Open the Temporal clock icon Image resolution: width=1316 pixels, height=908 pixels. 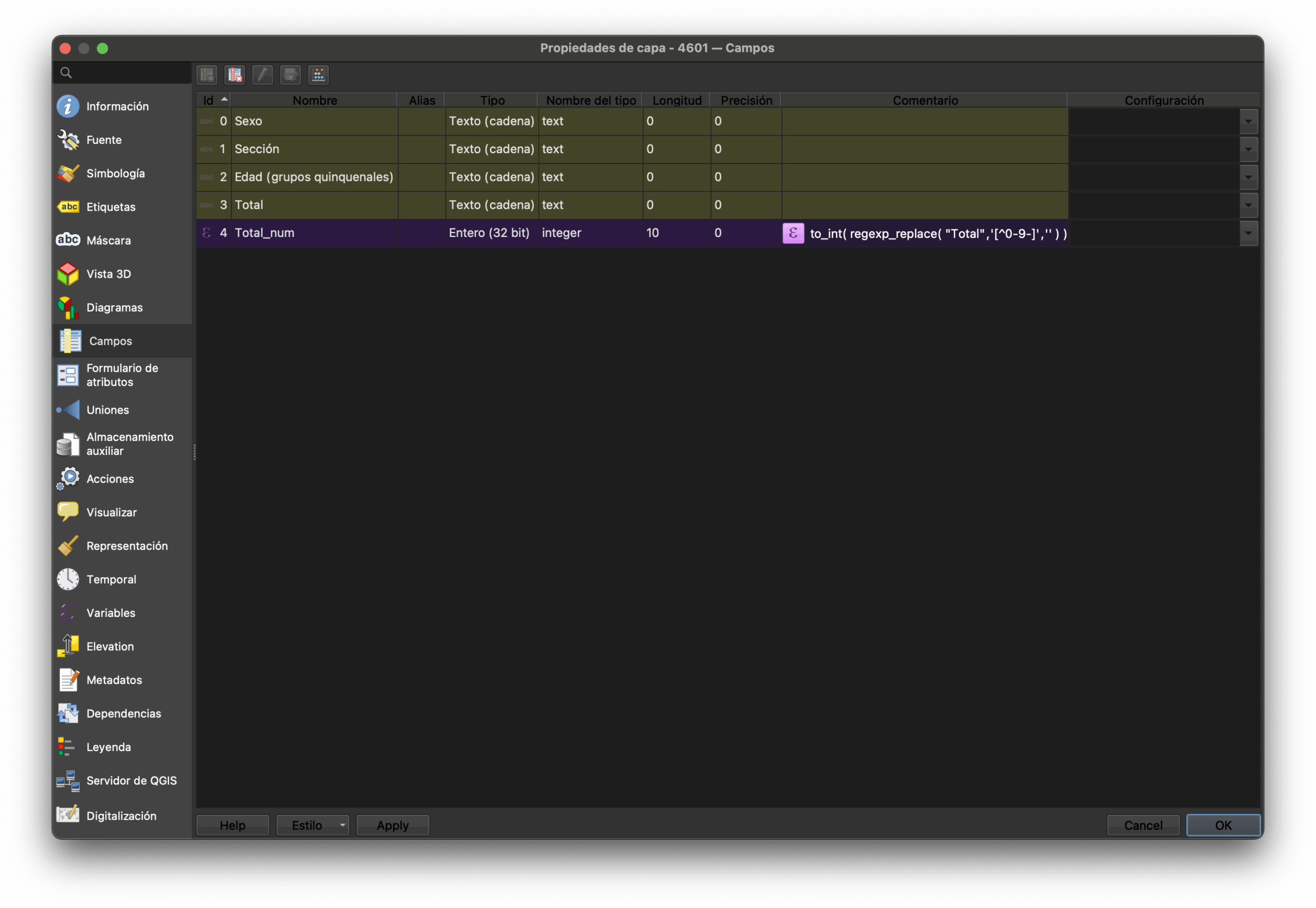(x=68, y=579)
